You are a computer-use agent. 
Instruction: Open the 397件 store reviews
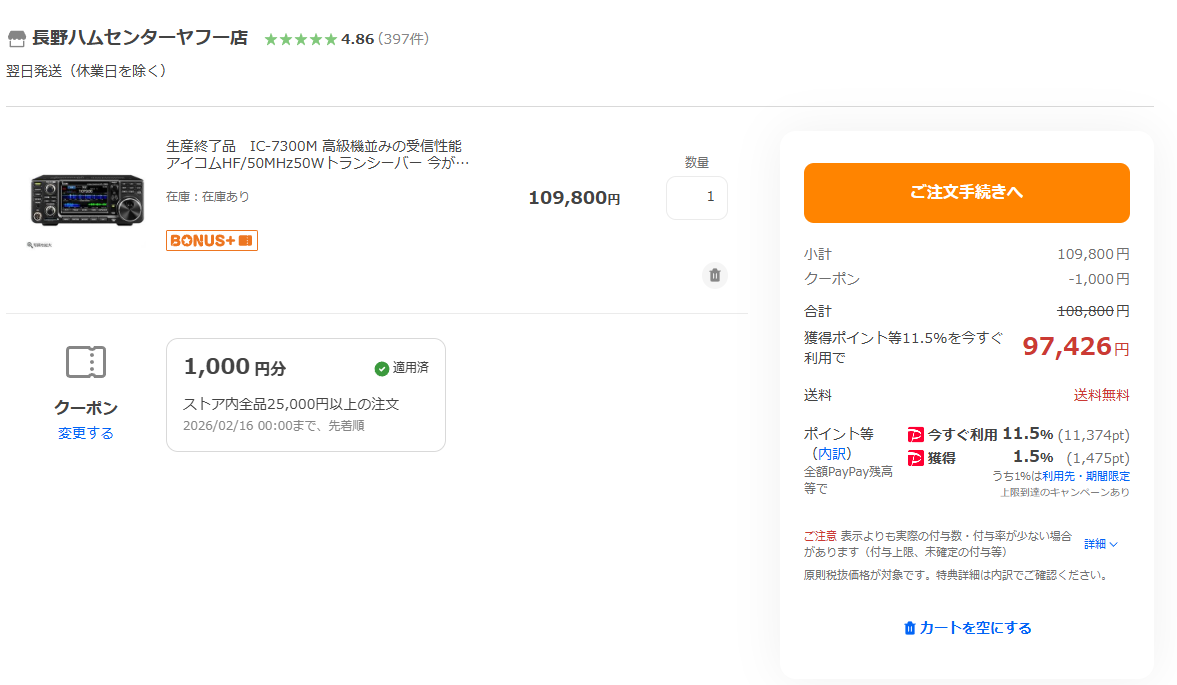tap(403, 39)
